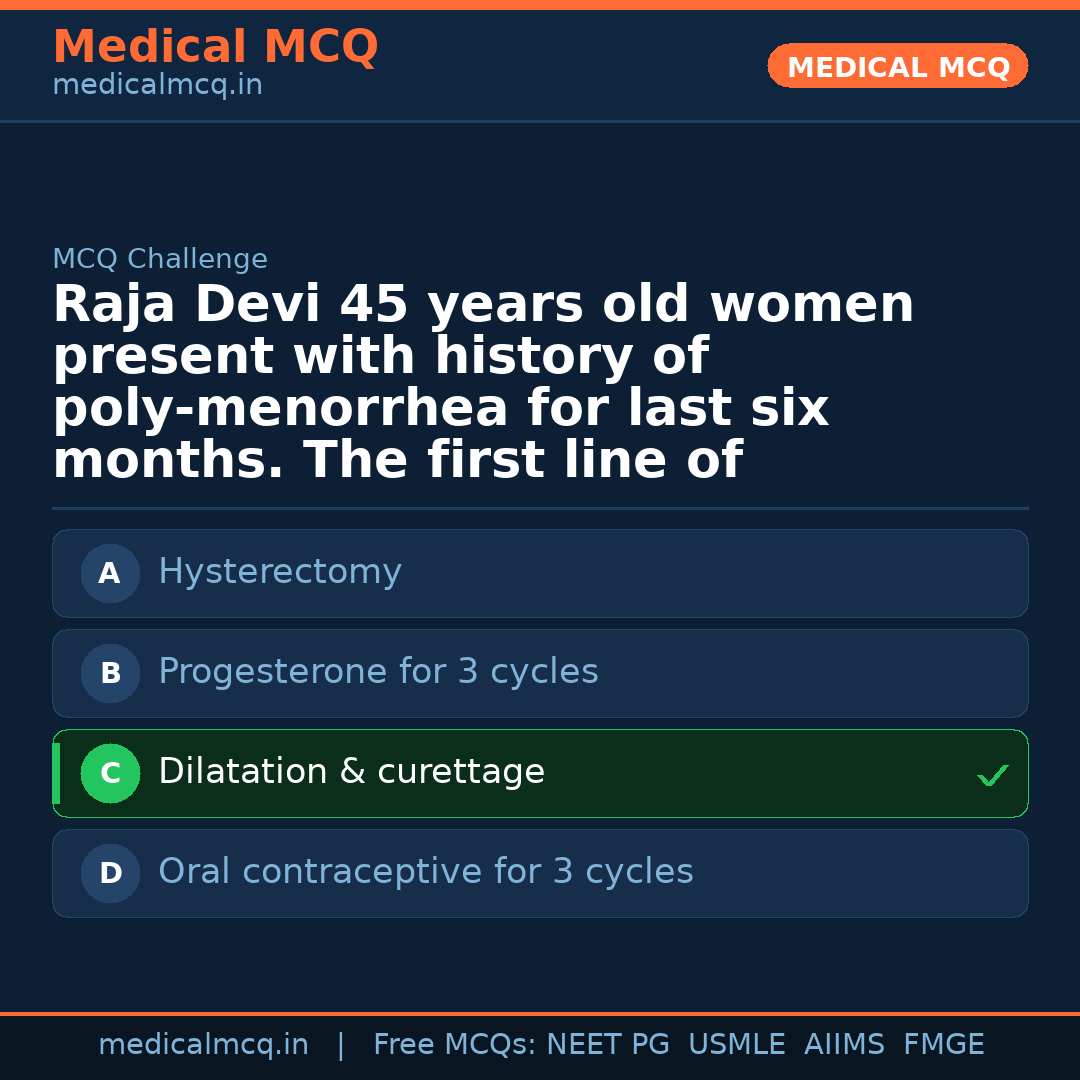Click the option A letter circle

(110, 573)
